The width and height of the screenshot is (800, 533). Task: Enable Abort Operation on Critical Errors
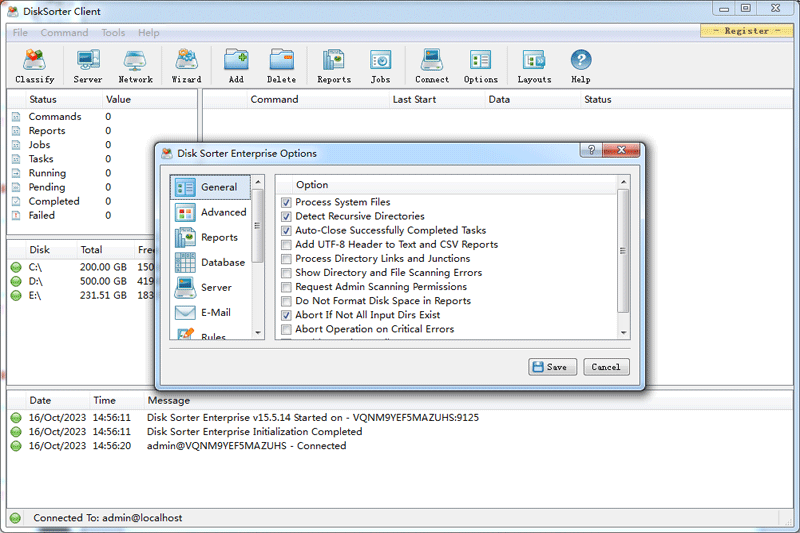click(287, 329)
